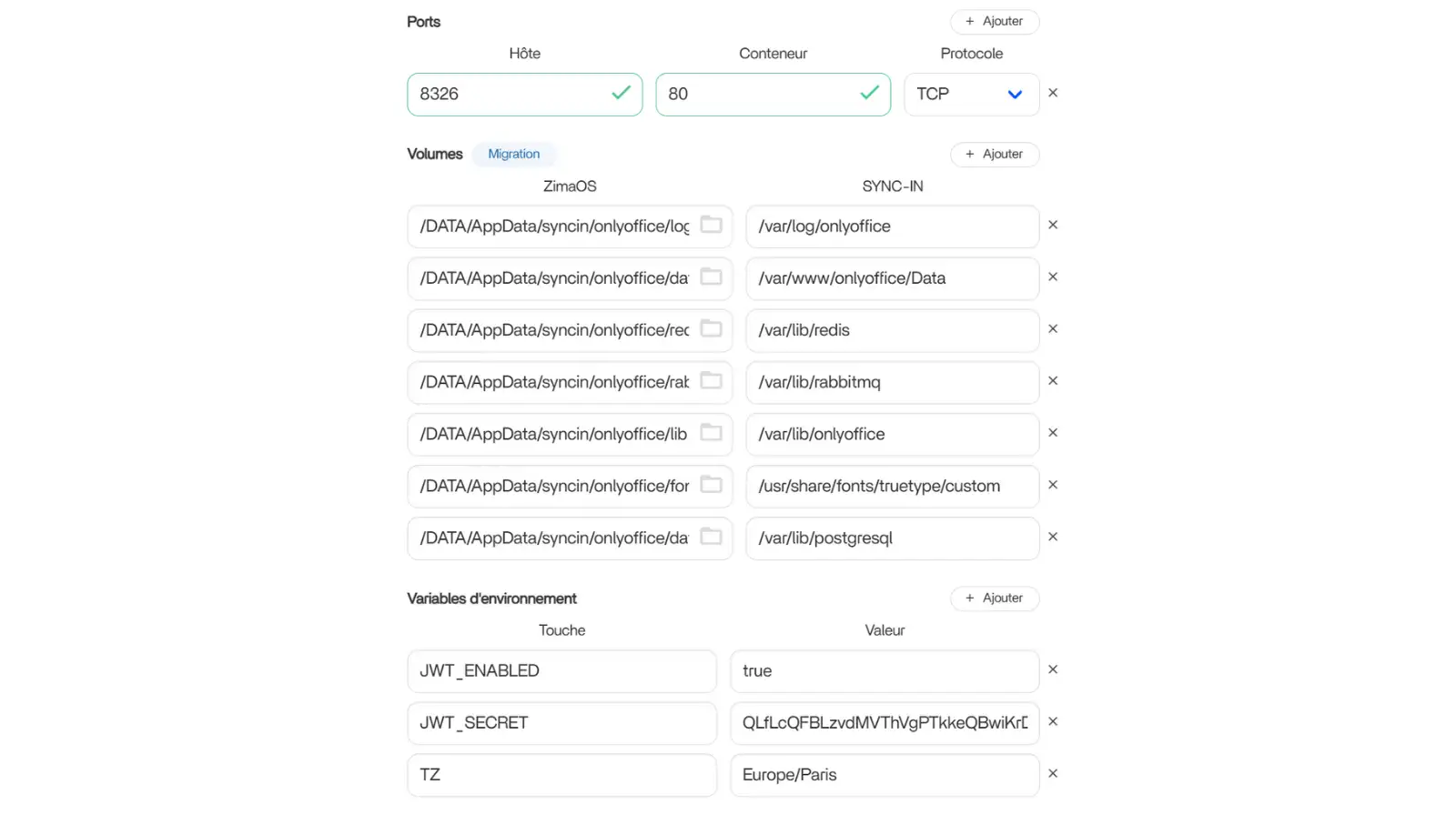The image size is (1456, 815).
Task: Pick folder for the custom fonts volume
Action: [x=711, y=485]
